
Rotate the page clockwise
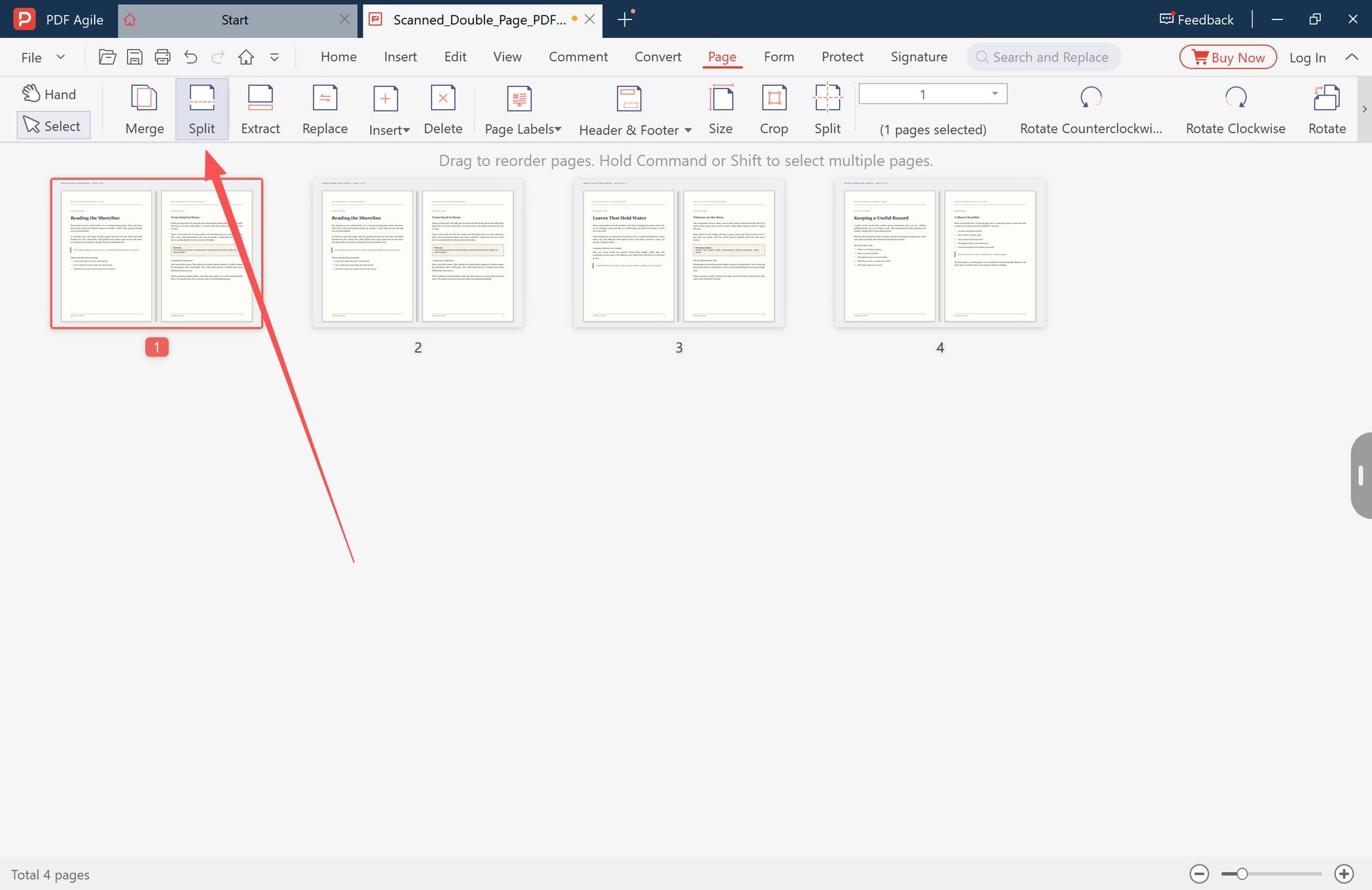point(1235,109)
